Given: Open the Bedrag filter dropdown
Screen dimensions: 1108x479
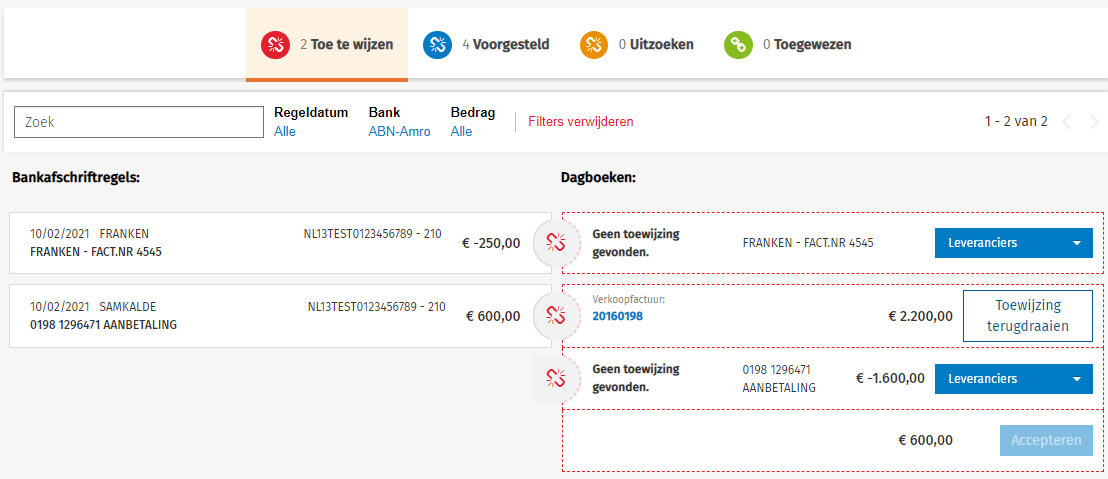Looking at the screenshot, I should (x=461, y=131).
